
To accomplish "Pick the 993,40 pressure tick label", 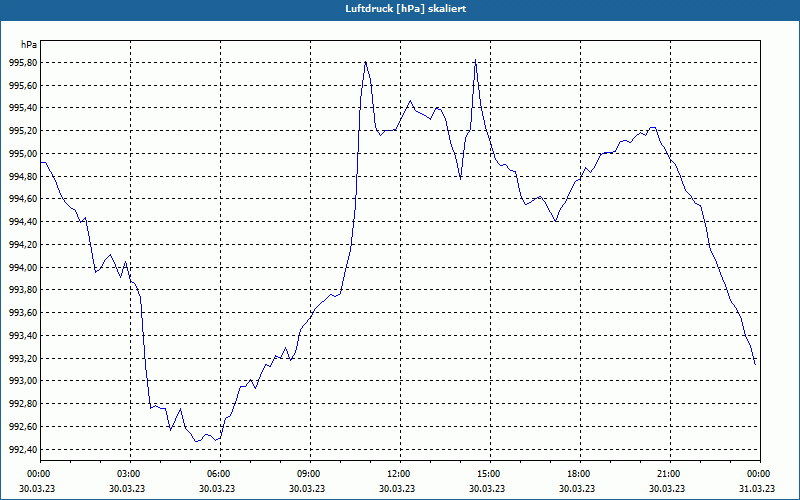I will pos(23,336).
